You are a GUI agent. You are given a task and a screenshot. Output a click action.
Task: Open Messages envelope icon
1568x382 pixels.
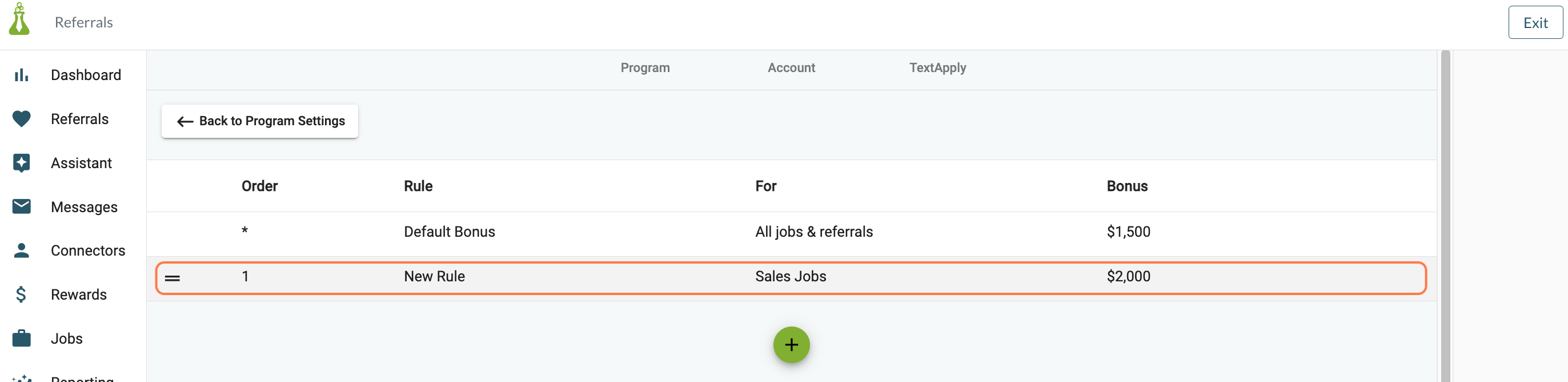click(x=21, y=206)
